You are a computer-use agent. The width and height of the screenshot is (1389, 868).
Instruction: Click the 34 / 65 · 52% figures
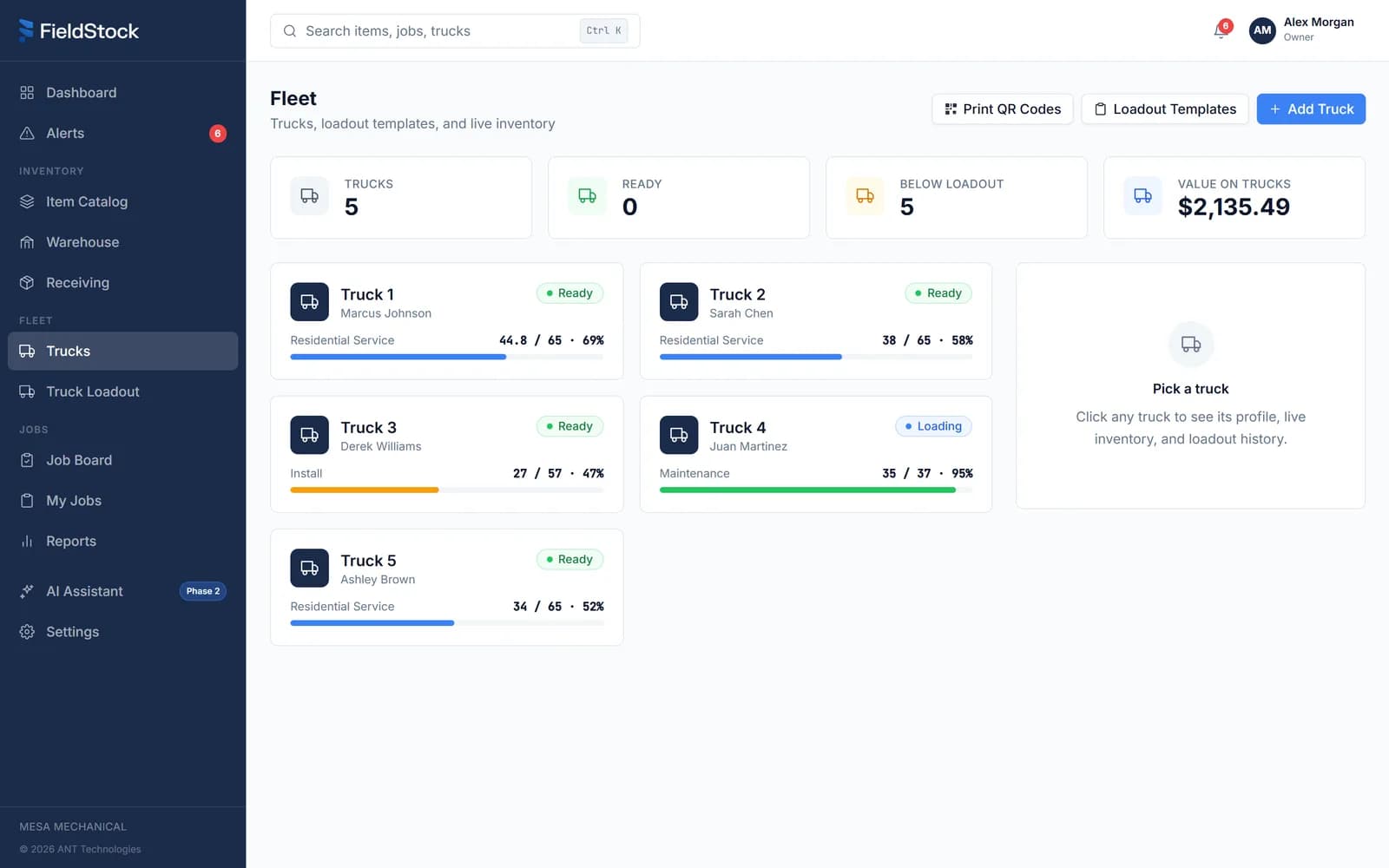click(558, 606)
